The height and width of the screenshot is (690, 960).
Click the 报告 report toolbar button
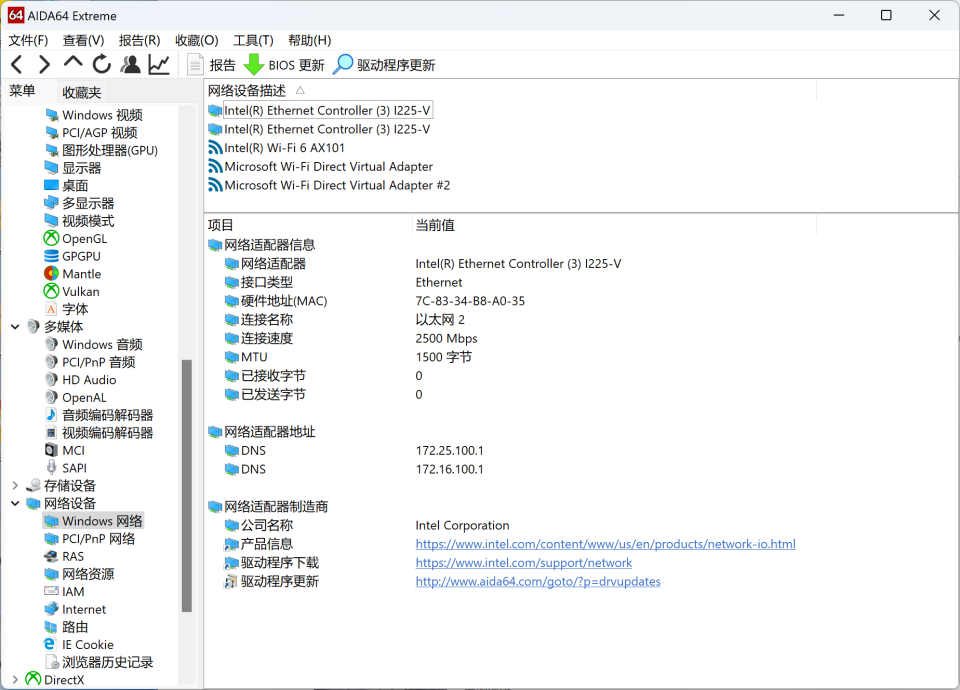point(212,65)
